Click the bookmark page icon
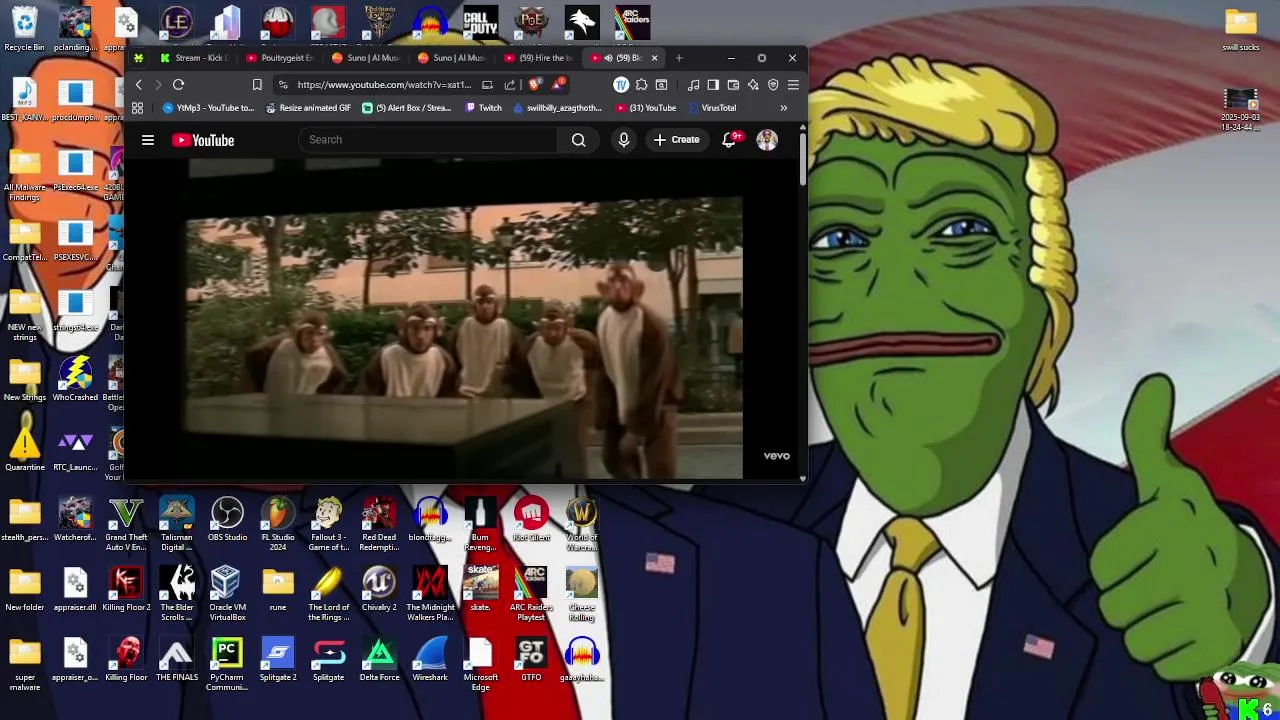This screenshot has height=720, width=1280. [x=257, y=85]
